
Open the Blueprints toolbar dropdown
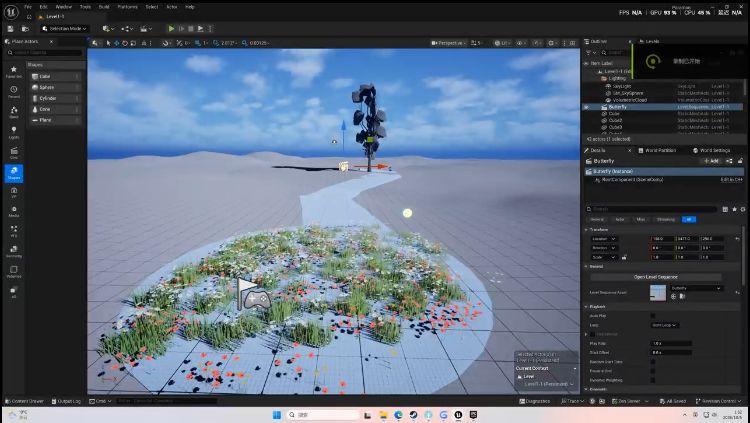coord(127,29)
